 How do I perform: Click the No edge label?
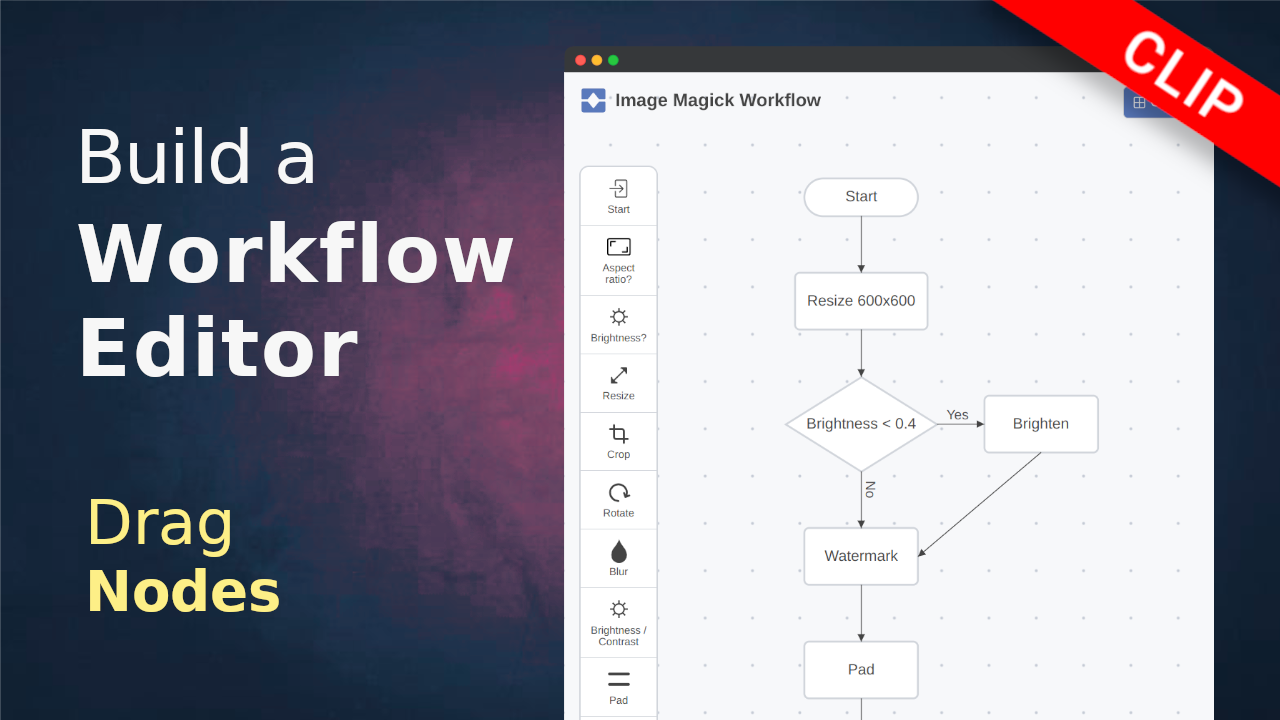pyautogui.click(x=870, y=489)
